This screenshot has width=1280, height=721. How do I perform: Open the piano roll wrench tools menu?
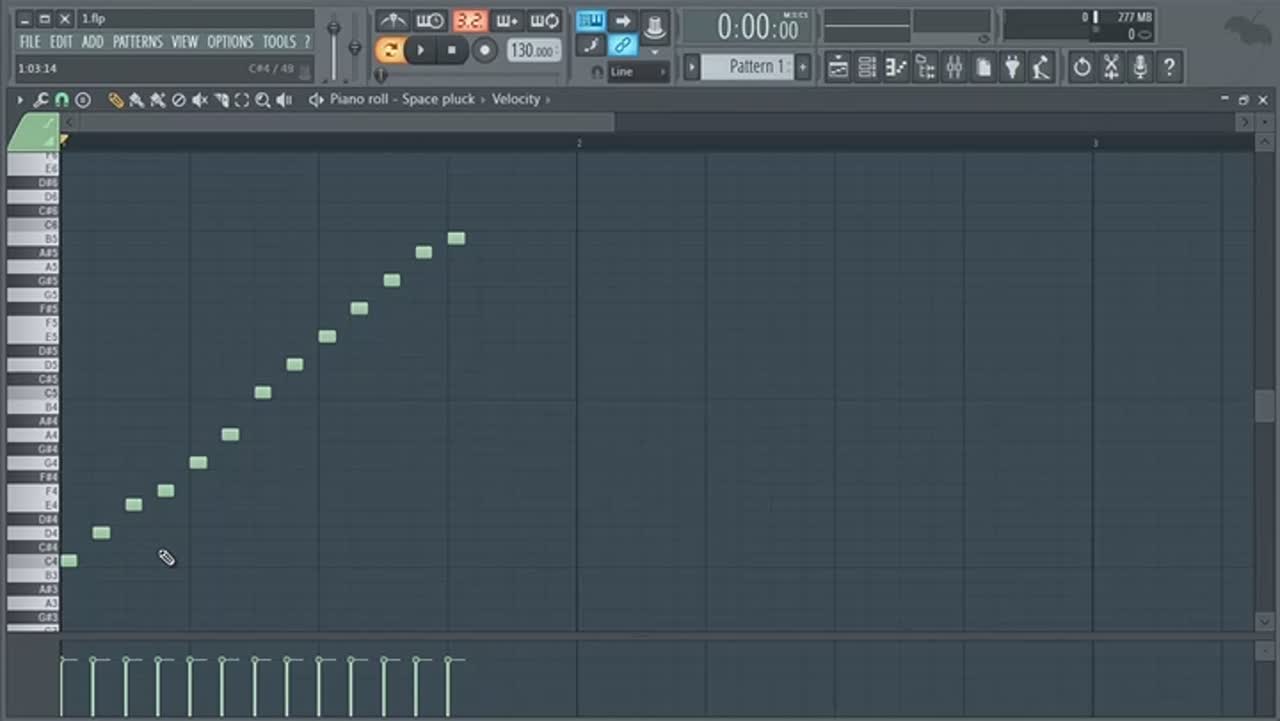tap(41, 100)
